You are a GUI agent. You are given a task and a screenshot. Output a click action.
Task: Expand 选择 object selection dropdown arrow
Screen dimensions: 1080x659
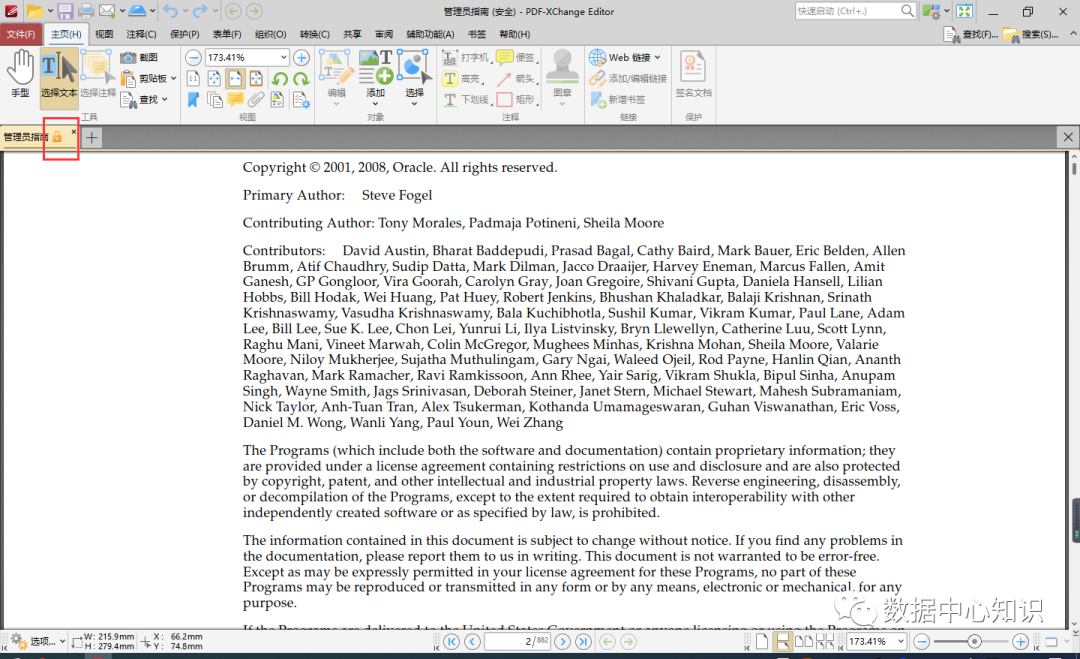[414, 104]
